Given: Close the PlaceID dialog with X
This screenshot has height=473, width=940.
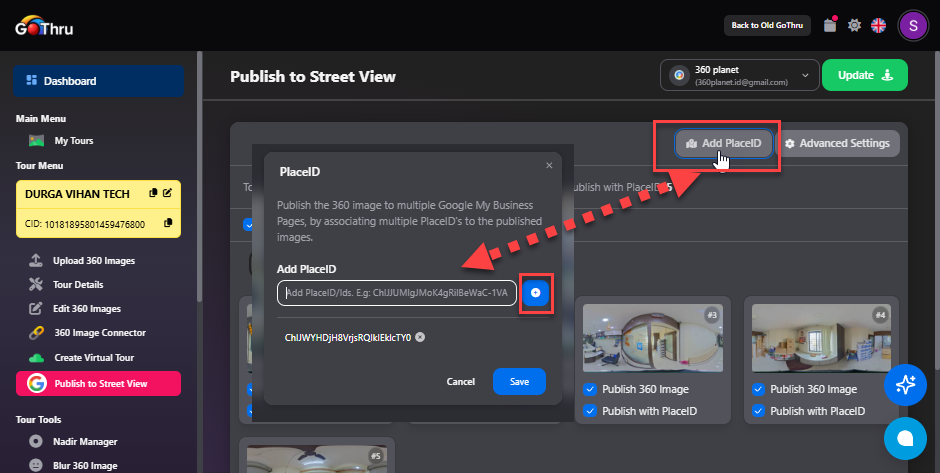Looking at the screenshot, I should pyautogui.click(x=548, y=166).
